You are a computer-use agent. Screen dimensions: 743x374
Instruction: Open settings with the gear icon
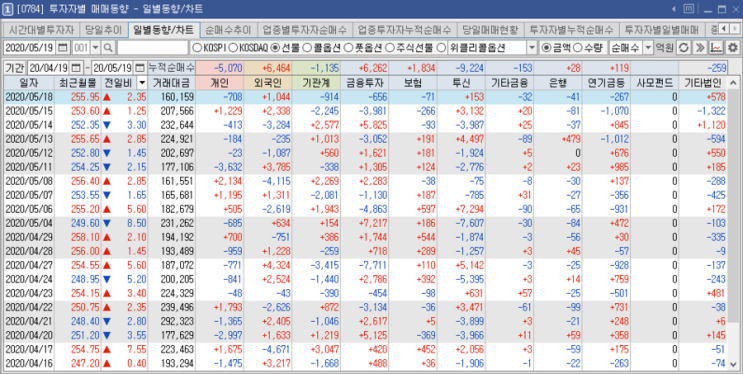[x=732, y=47]
